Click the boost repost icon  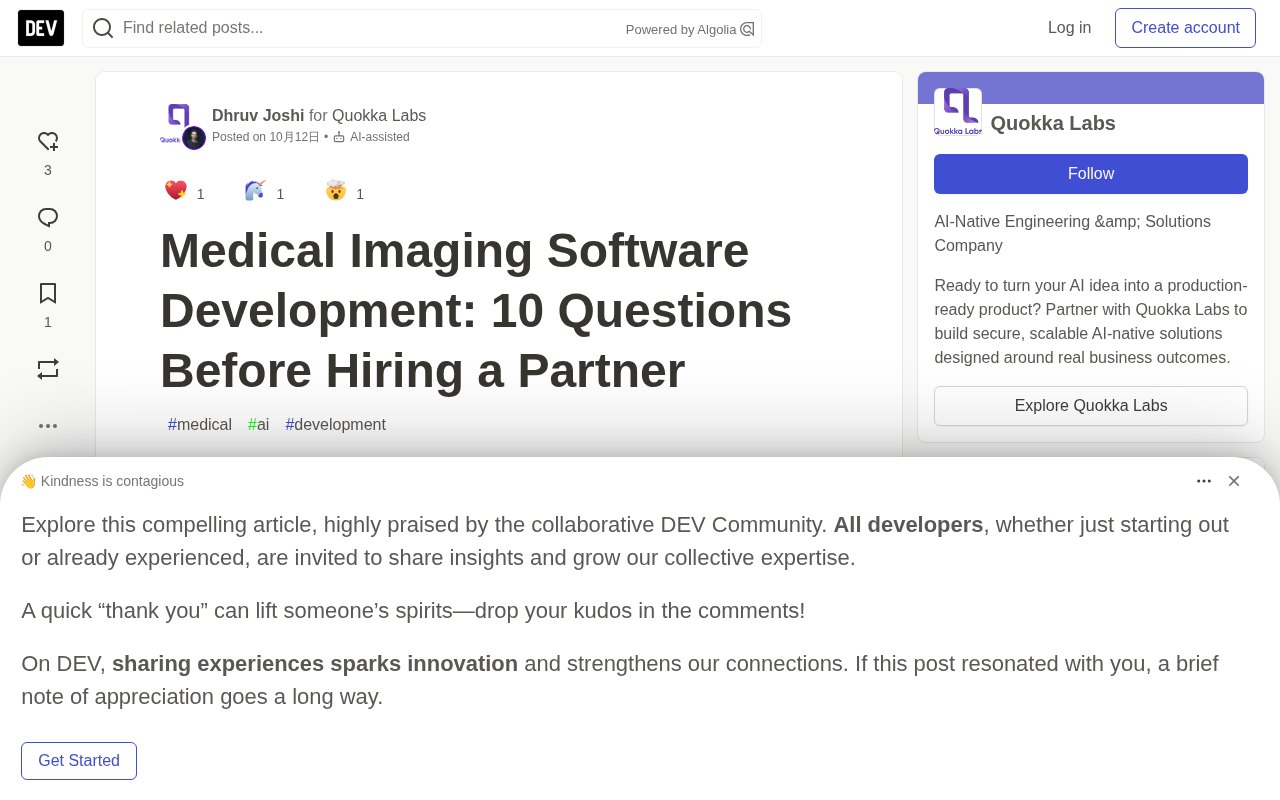click(48, 369)
